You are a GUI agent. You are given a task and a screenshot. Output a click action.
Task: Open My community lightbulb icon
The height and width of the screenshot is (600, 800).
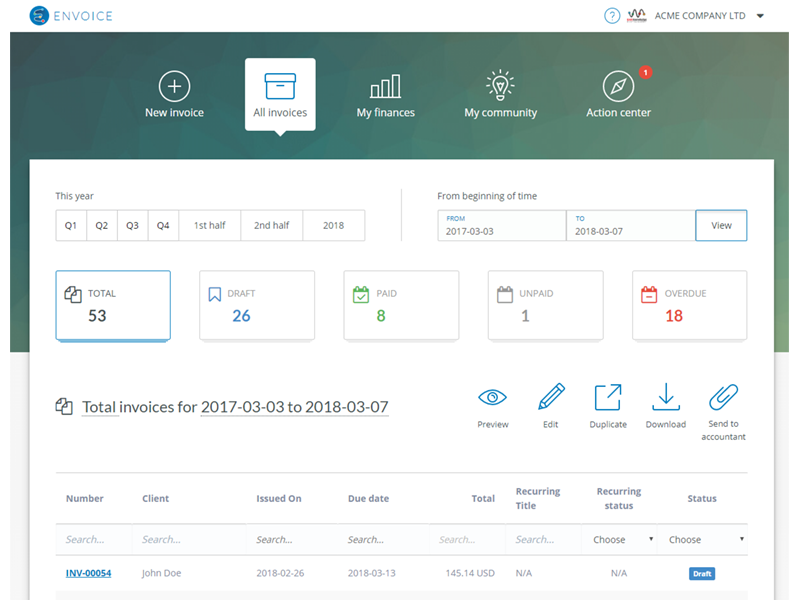[500, 86]
